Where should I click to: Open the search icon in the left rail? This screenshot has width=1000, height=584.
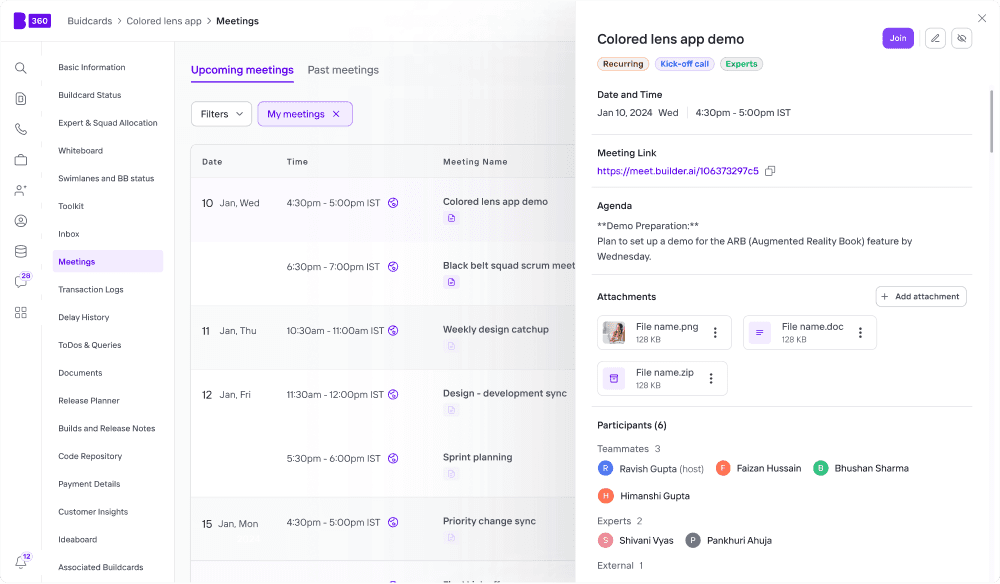(20, 68)
